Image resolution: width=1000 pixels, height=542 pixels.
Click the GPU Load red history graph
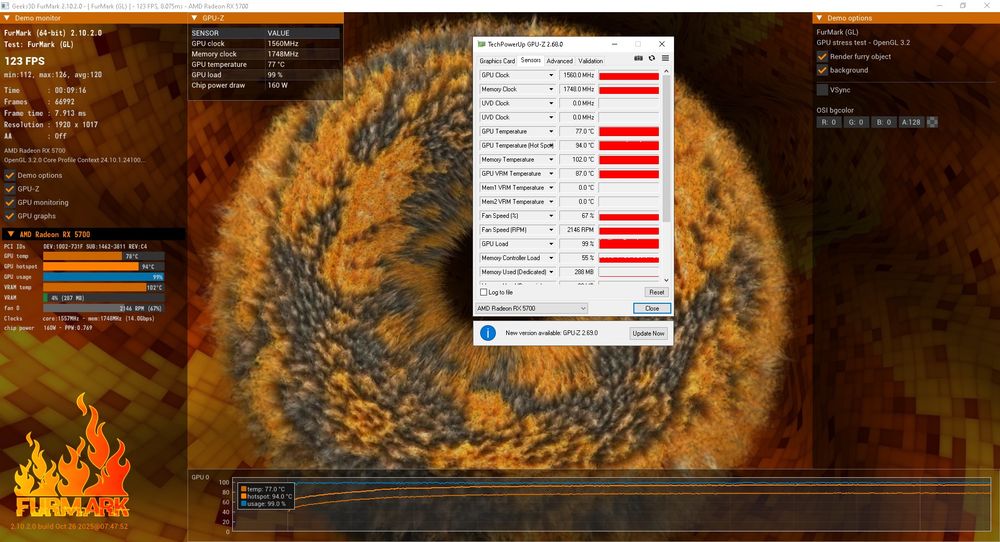[x=629, y=244]
